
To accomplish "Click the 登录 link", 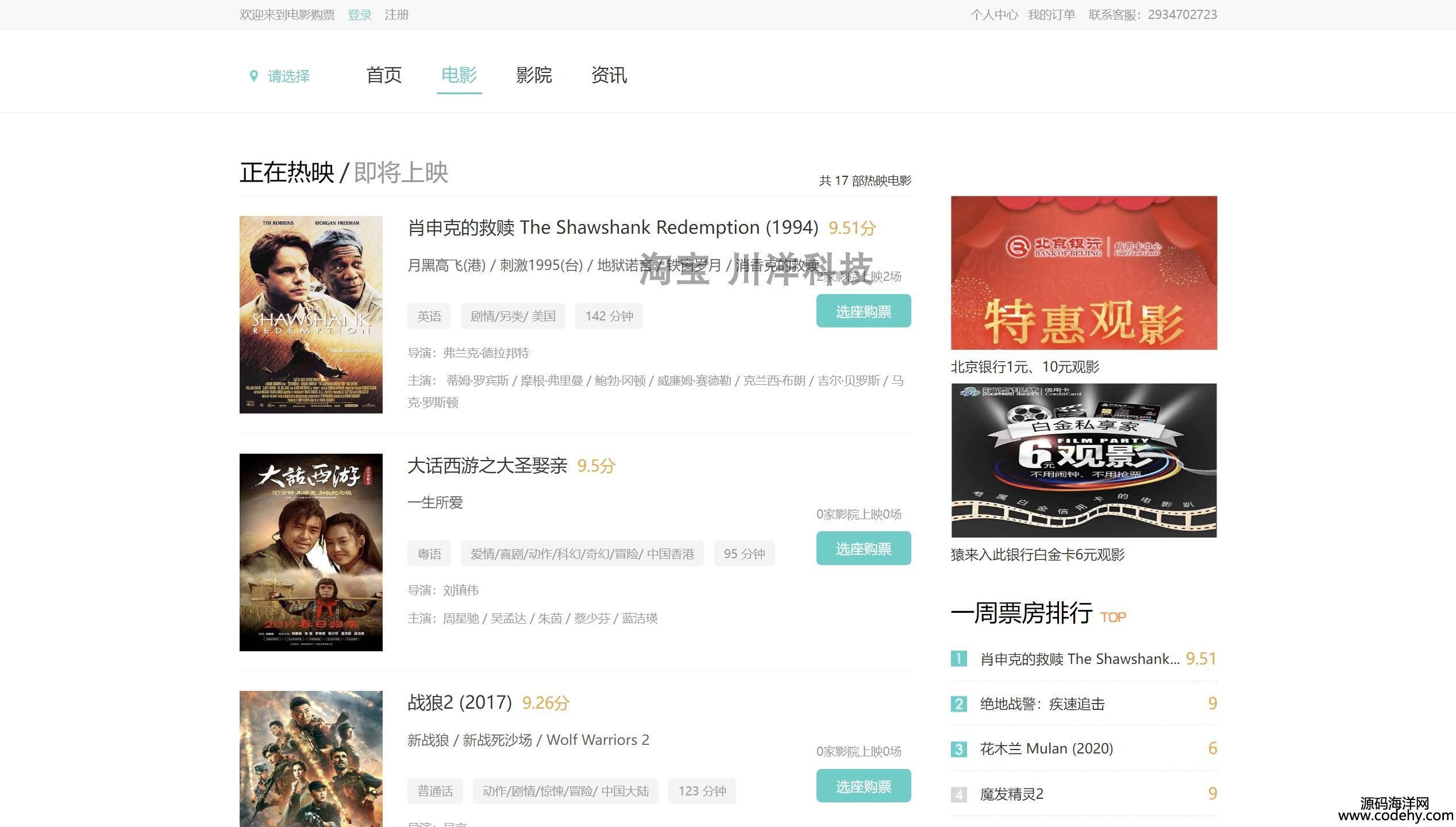I will 360,15.
